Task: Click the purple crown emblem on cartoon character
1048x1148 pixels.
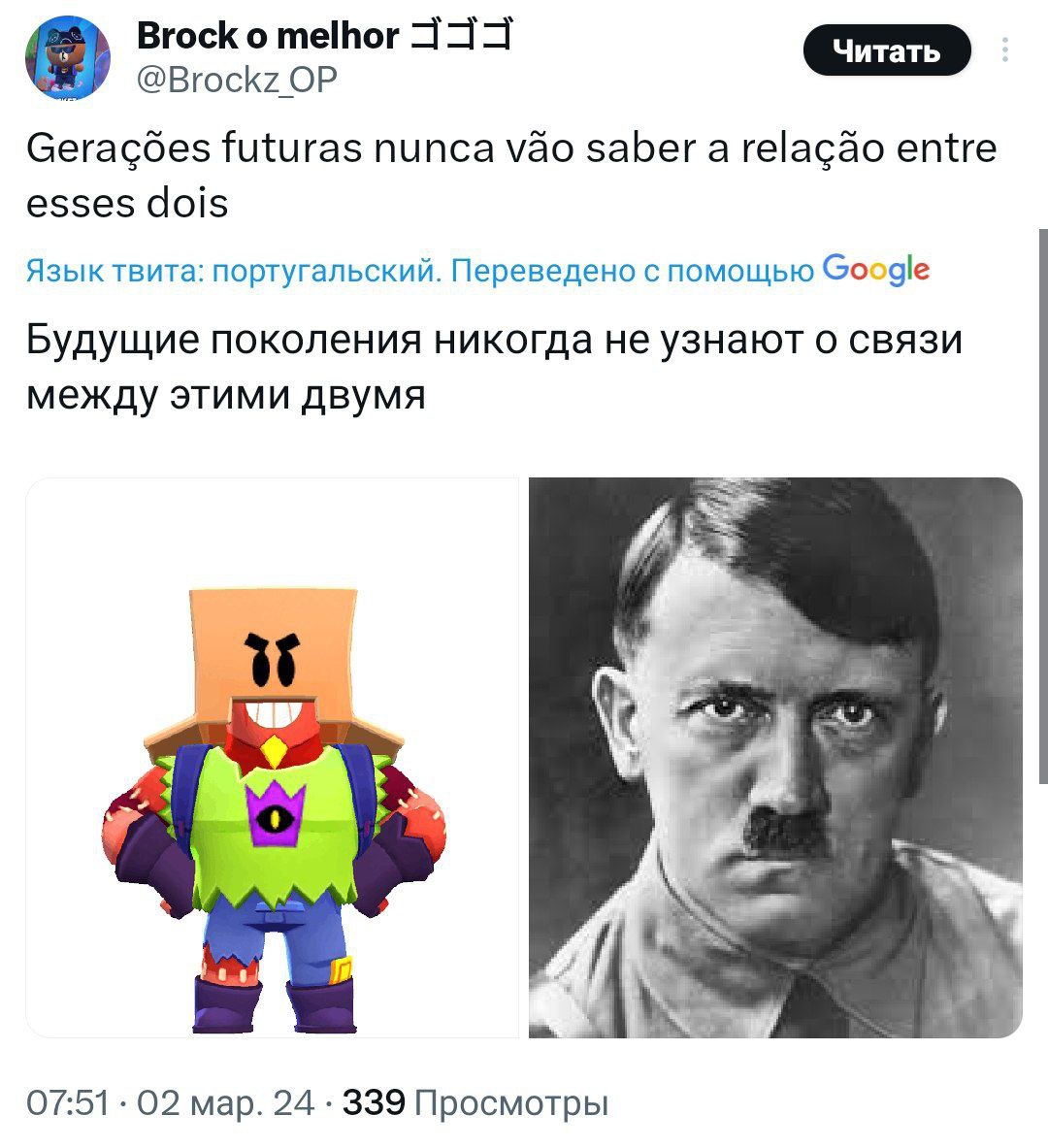Action: (275, 812)
